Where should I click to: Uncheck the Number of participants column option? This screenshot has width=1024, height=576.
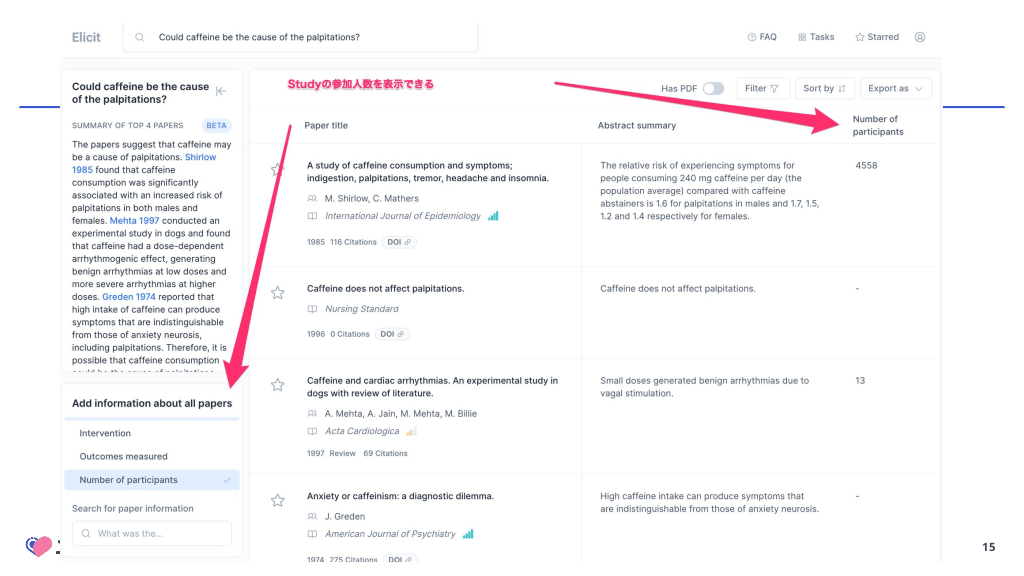151,480
